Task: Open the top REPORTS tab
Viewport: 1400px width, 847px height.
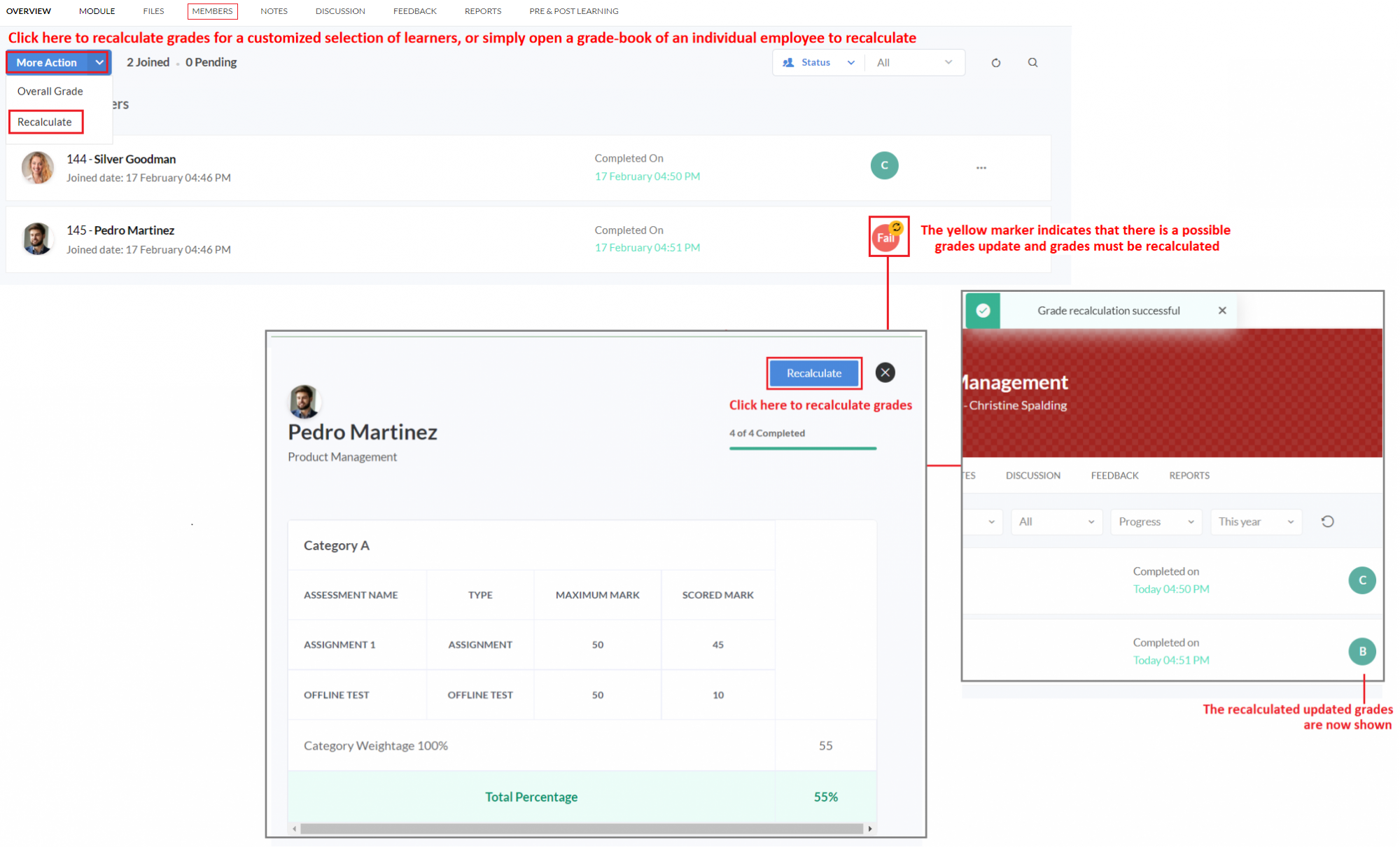Action: tap(483, 11)
